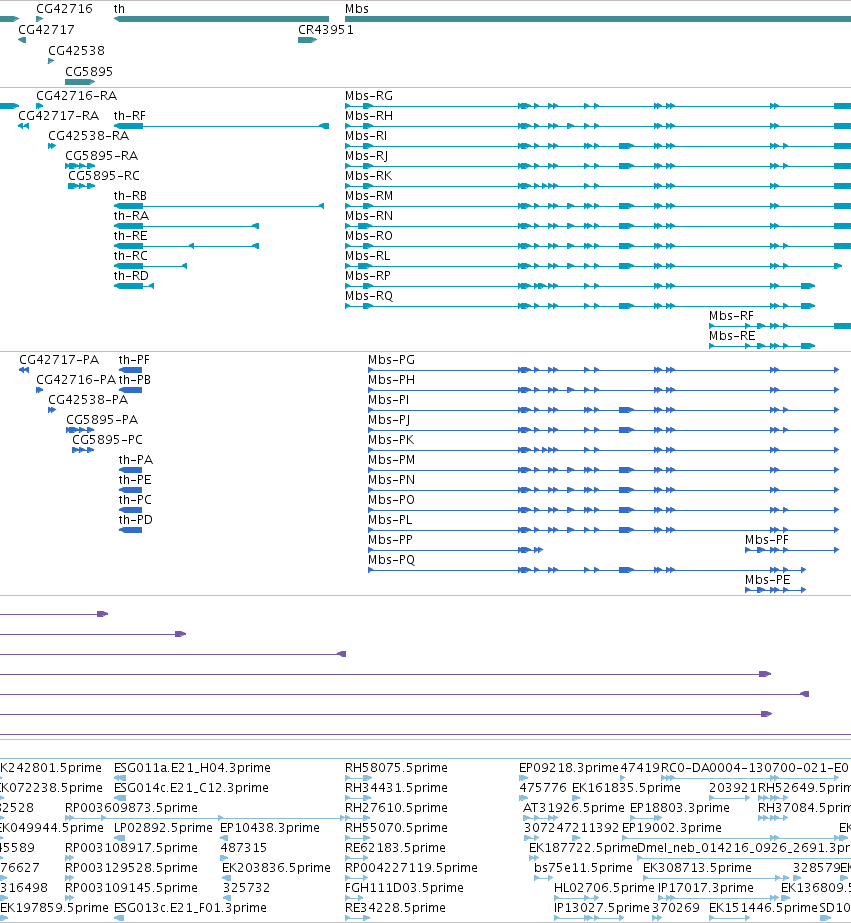Select transcript CG42716-RA
851x923 pixels.
click(77, 96)
